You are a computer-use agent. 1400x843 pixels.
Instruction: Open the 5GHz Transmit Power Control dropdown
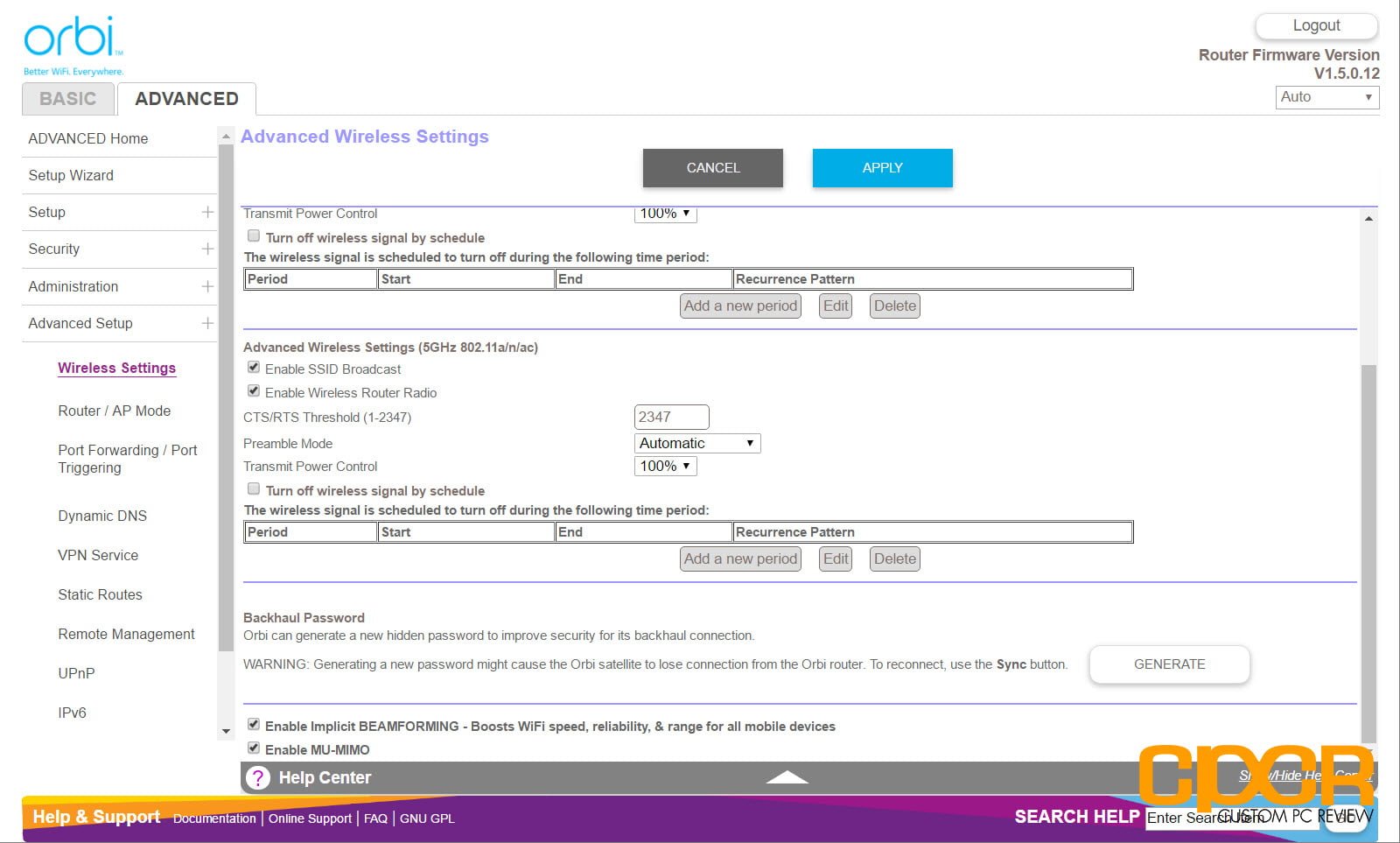click(x=665, y=466)
